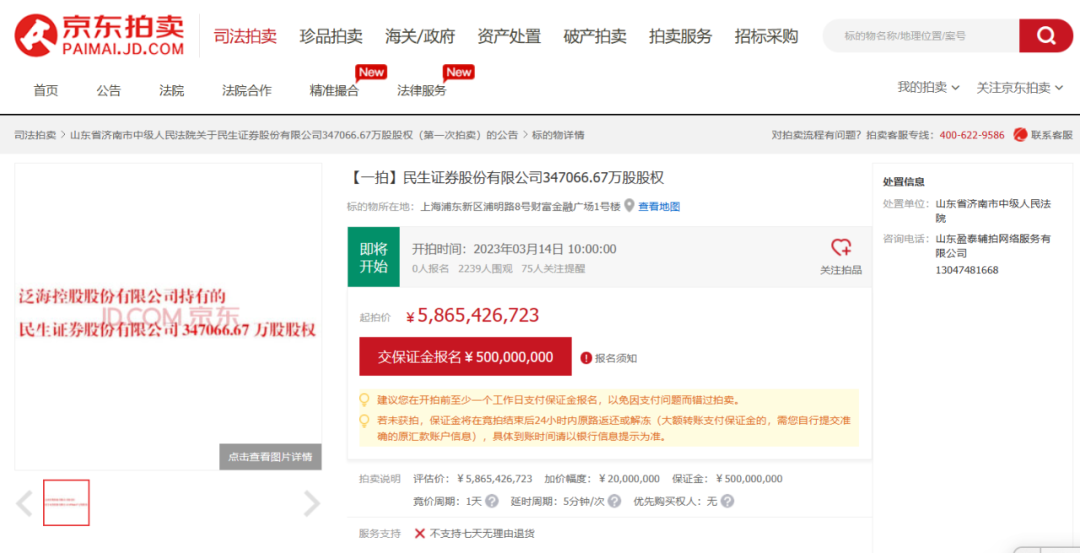1080x553 pixels.
Task: Click 点击查看图片详情 button on image
Action: (271, 457)
